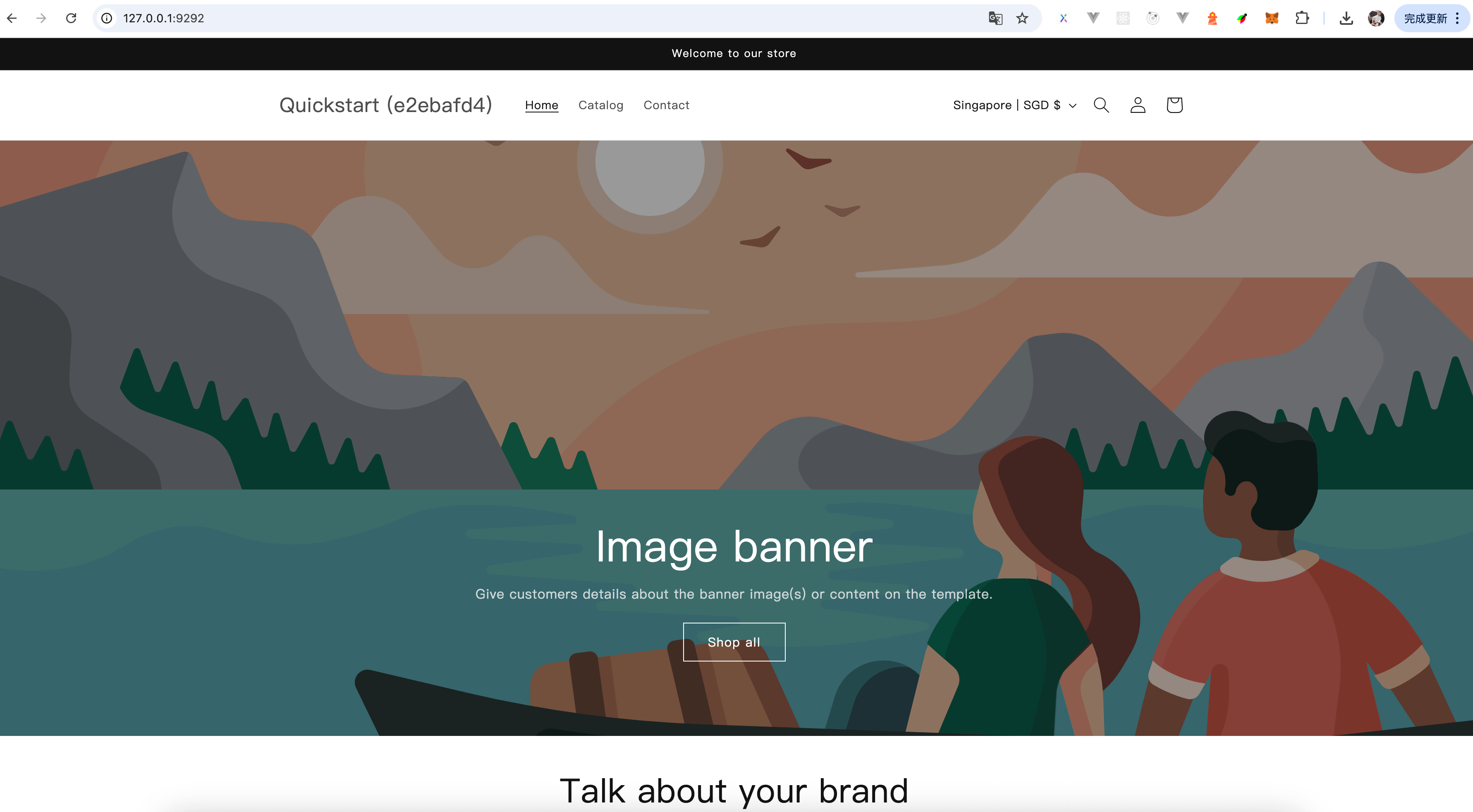
Task: Click the address bar showing 127.0.0.1:9292
Action: (514, 18)
